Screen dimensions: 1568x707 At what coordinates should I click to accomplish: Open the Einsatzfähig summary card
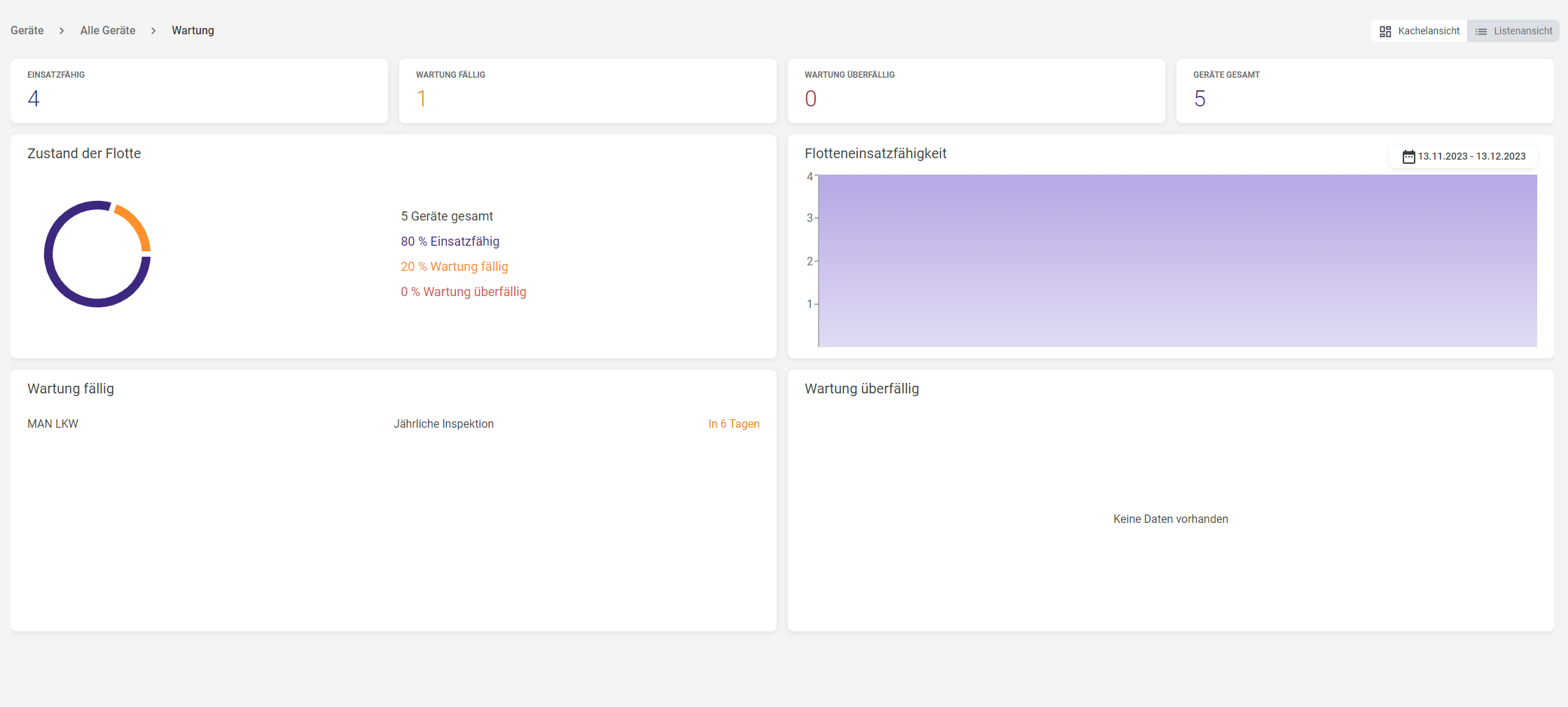pos(199,91)
